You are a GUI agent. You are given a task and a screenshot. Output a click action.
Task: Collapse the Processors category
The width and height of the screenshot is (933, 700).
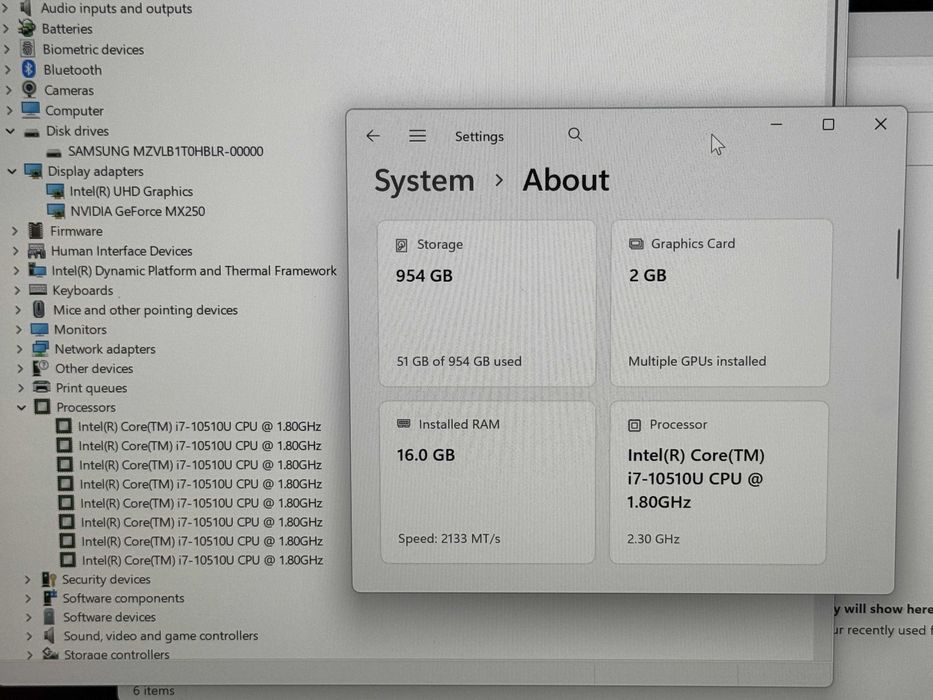21,408
